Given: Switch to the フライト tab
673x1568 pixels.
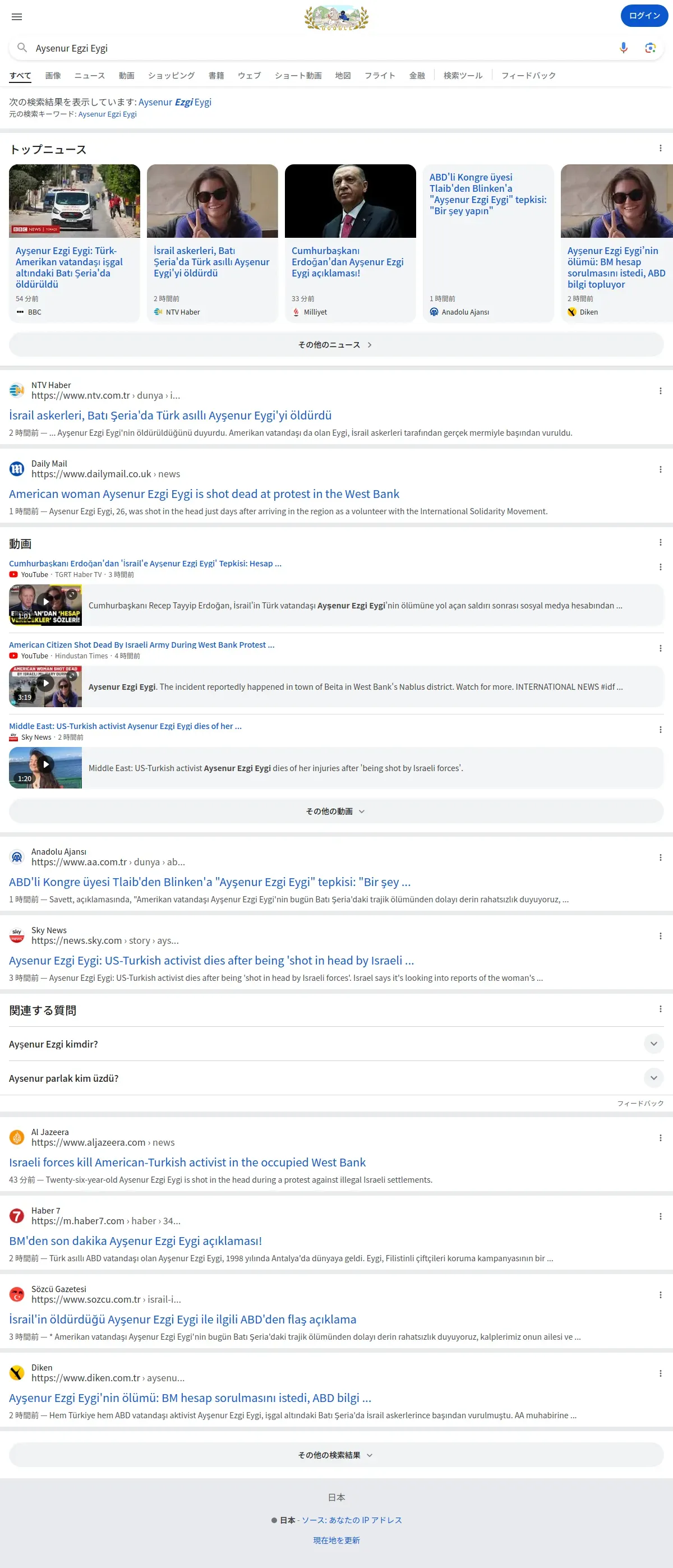Looking at the screenshot, I should coord(380,76).
